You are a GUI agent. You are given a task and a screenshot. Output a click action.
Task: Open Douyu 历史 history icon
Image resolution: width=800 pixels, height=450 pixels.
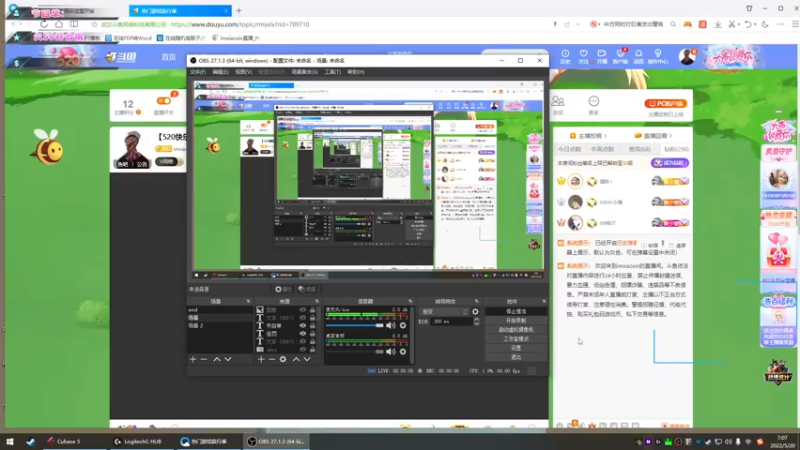(565, 56)
